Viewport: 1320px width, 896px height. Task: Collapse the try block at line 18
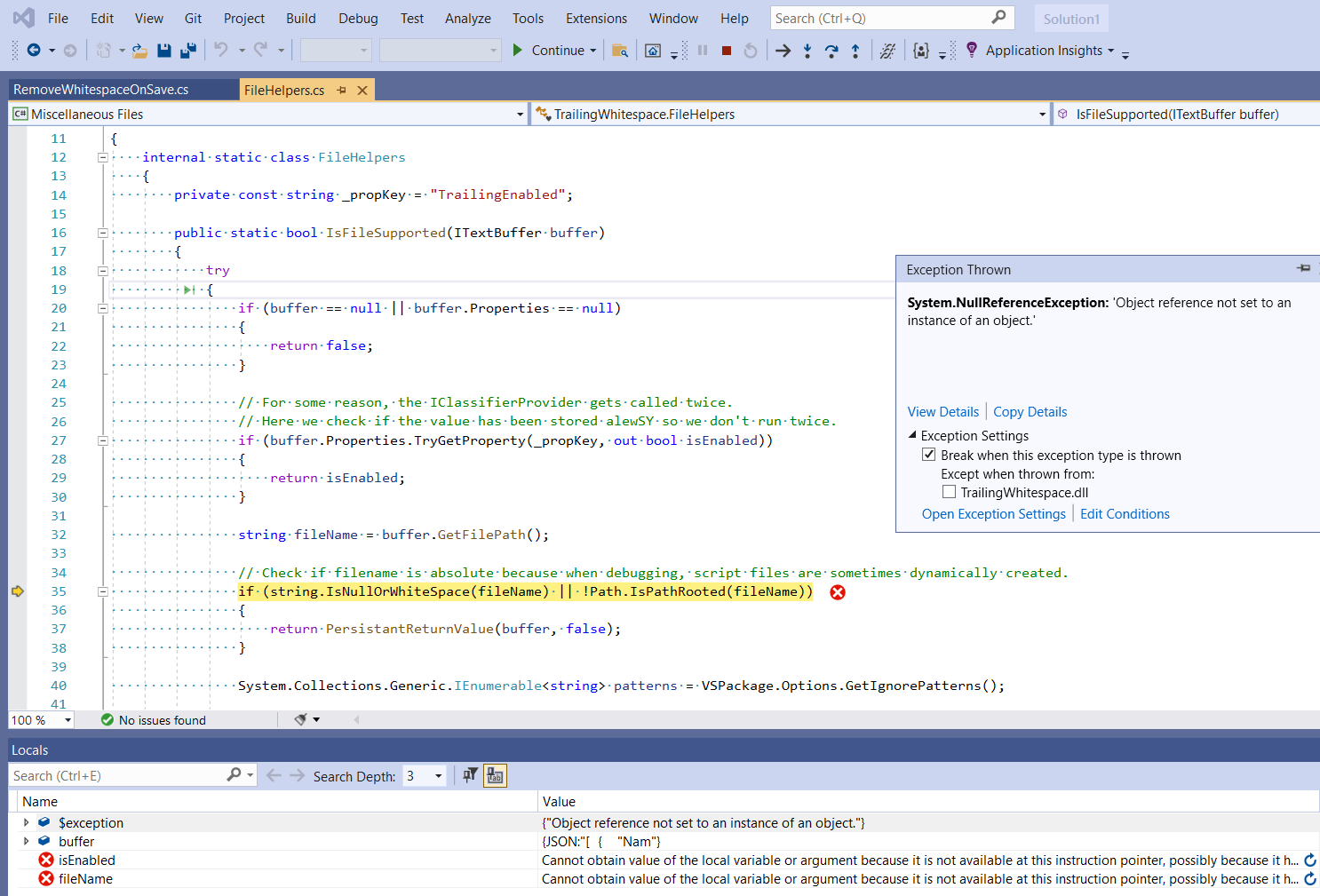pos(102,271)
